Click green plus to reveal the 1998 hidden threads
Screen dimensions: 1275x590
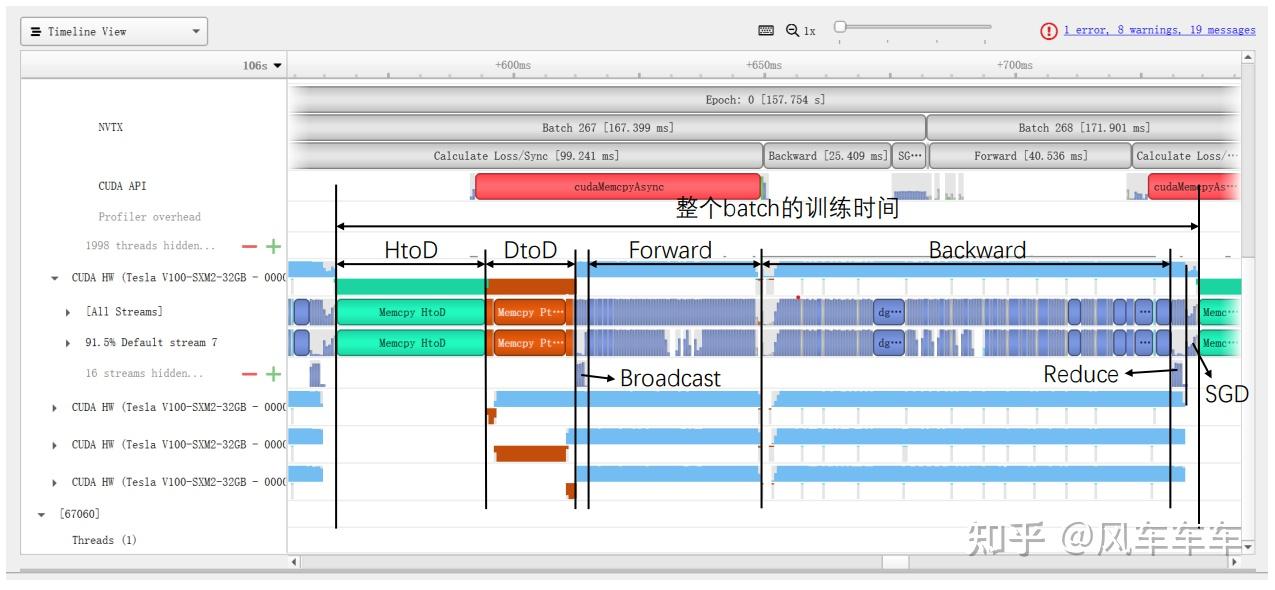pos(273,246)
